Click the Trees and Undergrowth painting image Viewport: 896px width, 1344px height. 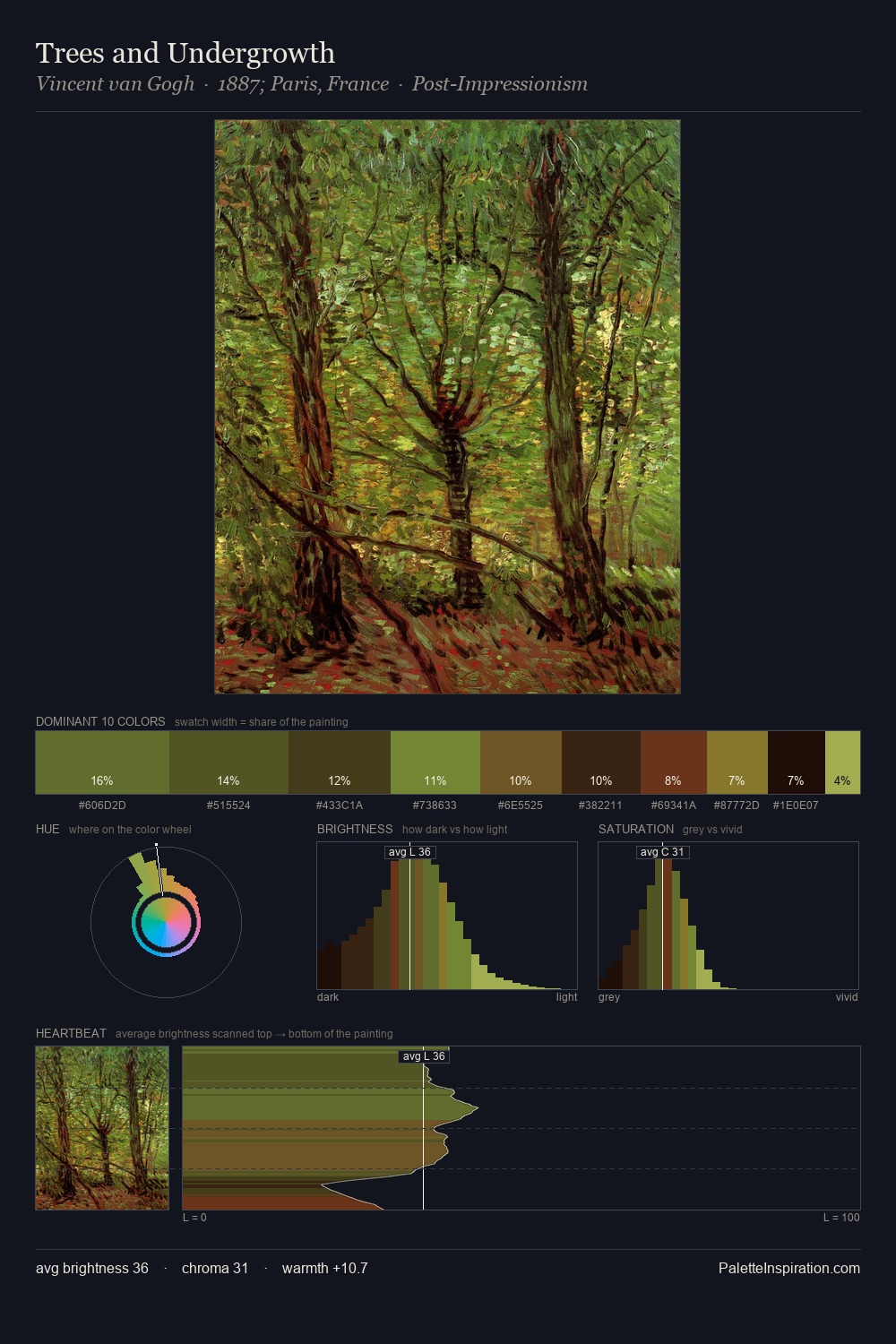tap(447, 407)
